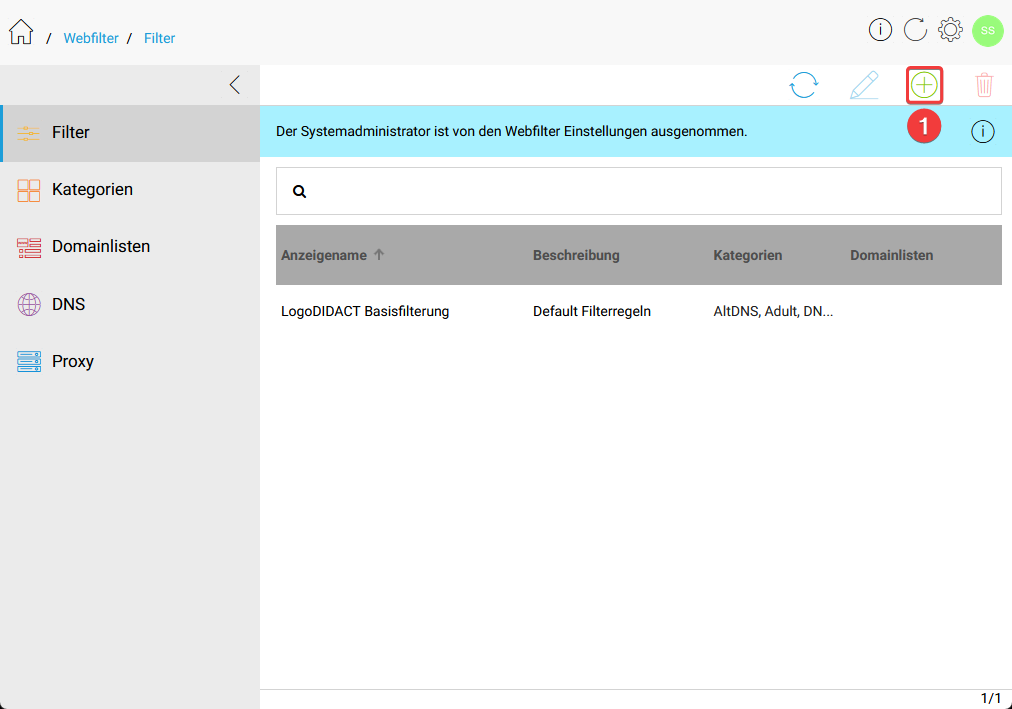The height and width of the screenshot is (709, 1012).
Task: Click the search magnifier icon
Action: [x=299, y=192]
